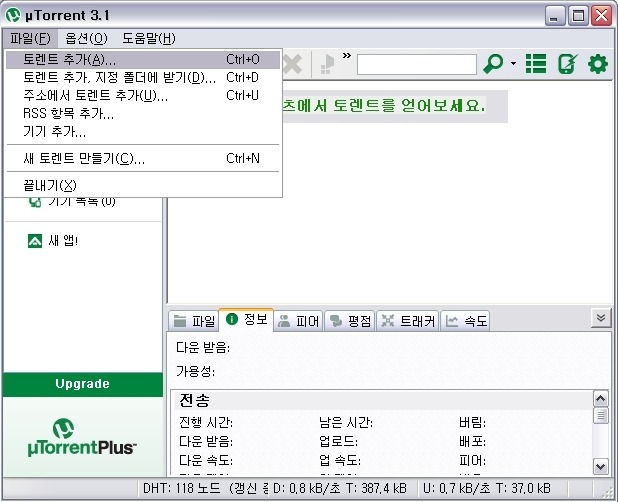Click the 남은 시간: label
Screen dimensions: 618x502
346,423
